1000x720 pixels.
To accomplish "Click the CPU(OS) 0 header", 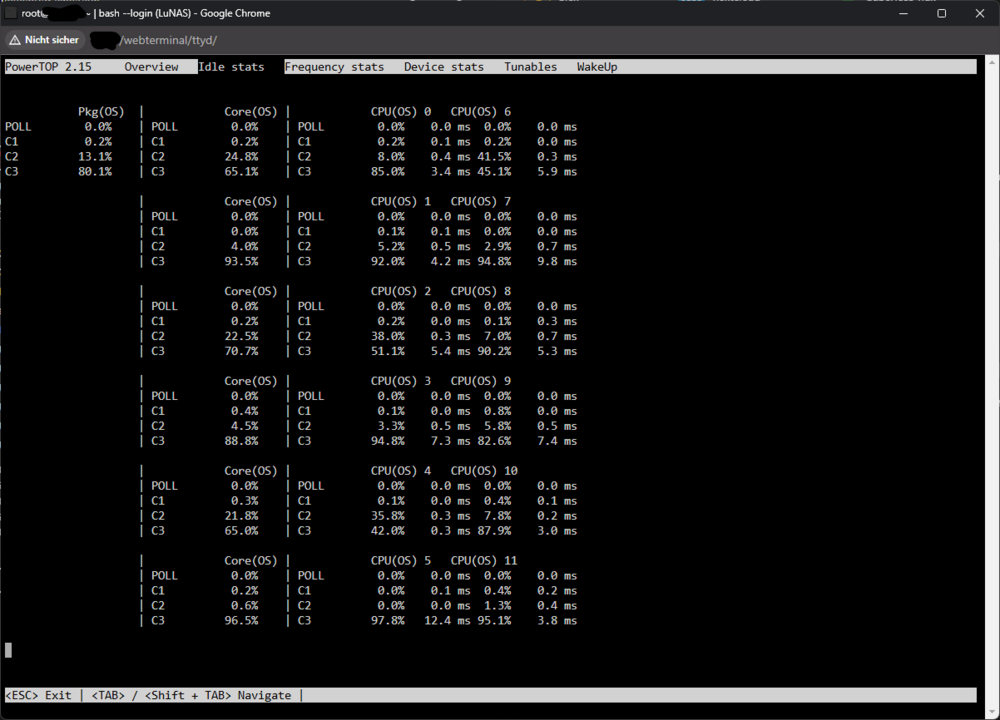I will (401, 112).
